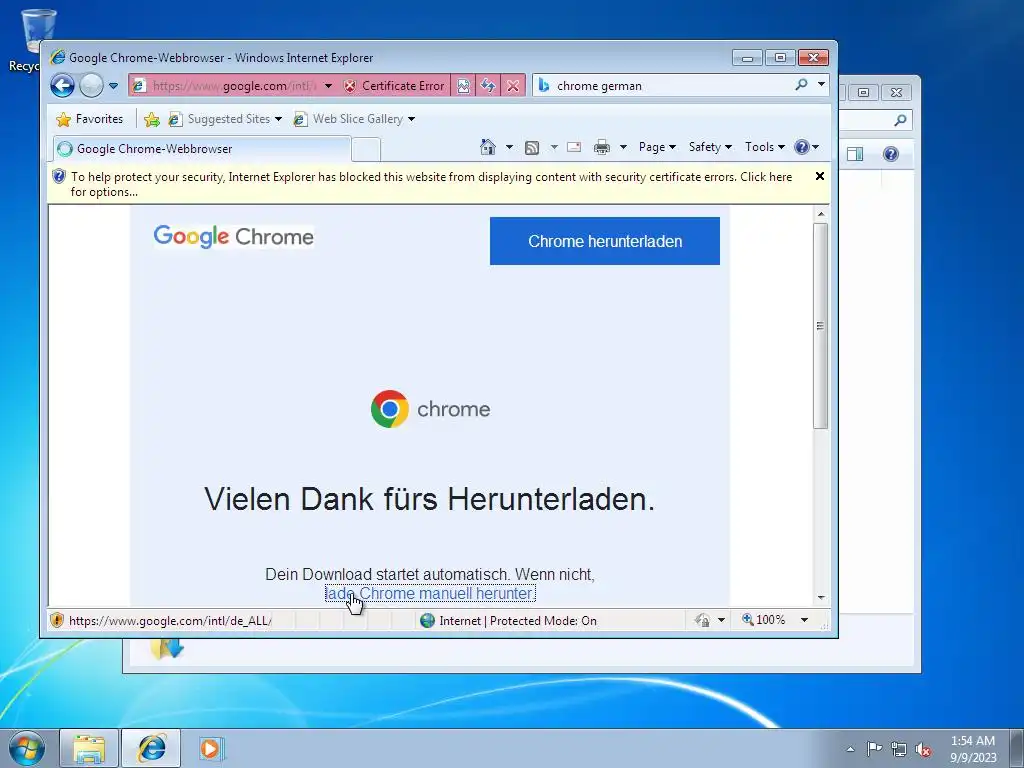
Task: Launch Windows Media Player from taskbar
Action: click(212, 748)
